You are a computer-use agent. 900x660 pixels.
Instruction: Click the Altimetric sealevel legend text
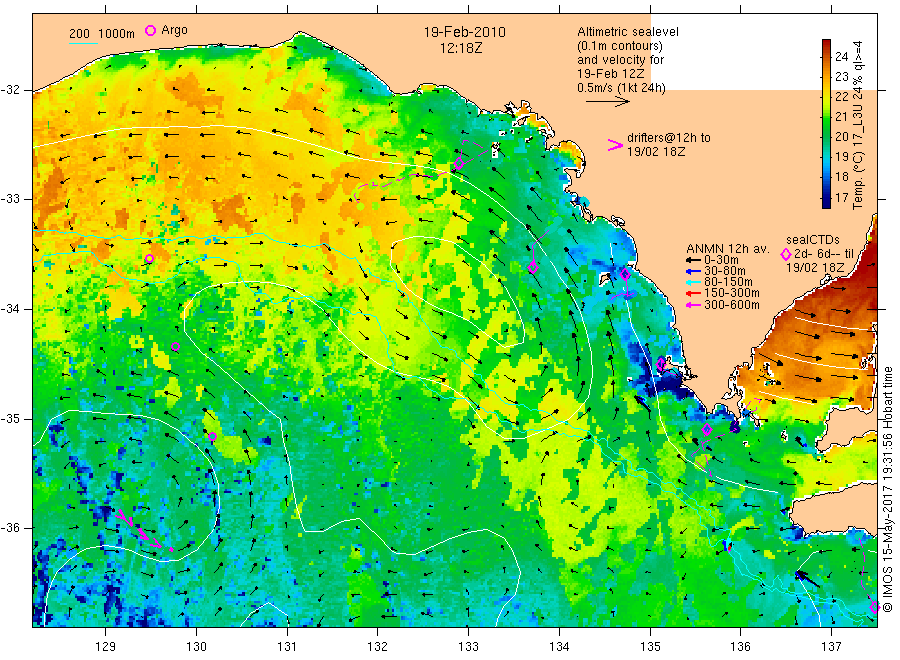627,32
